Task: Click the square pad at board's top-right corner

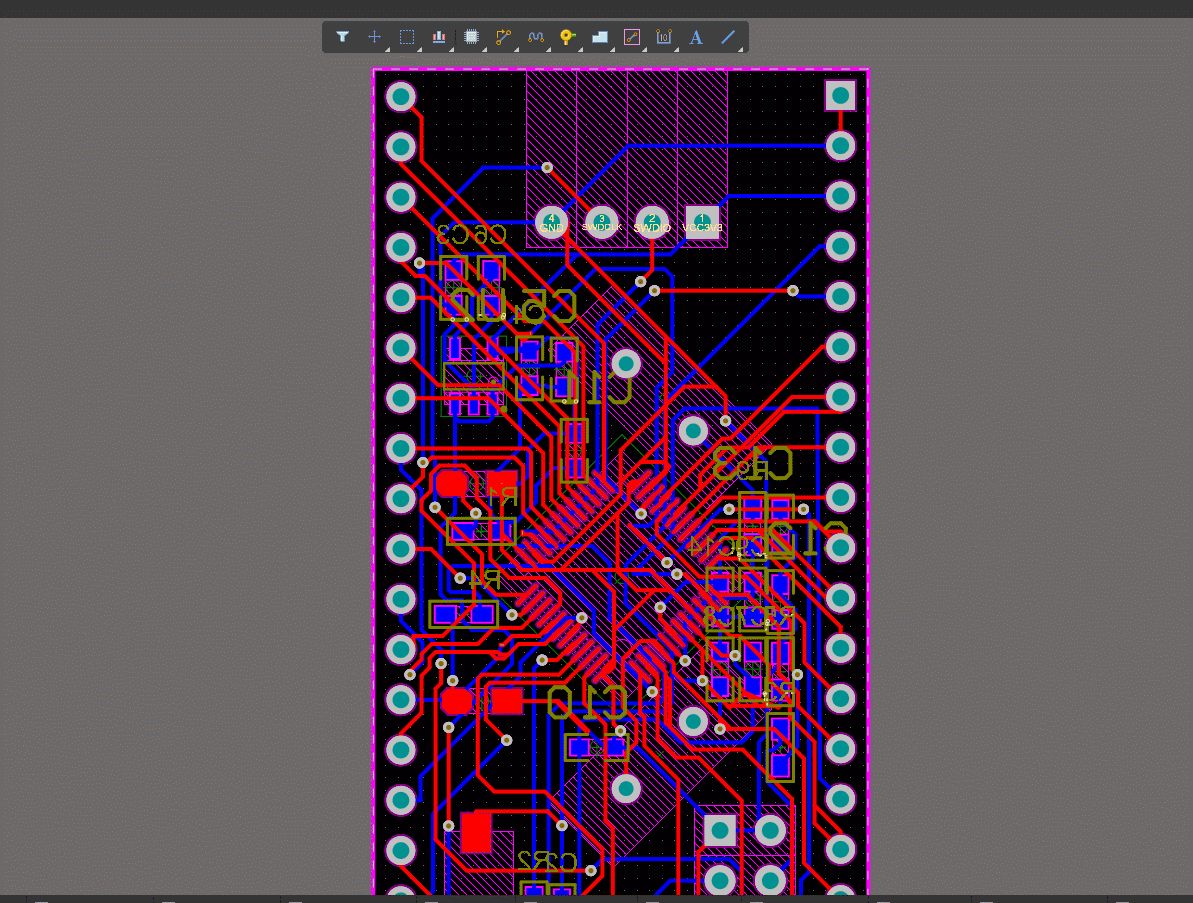Action: coord(840,96)
